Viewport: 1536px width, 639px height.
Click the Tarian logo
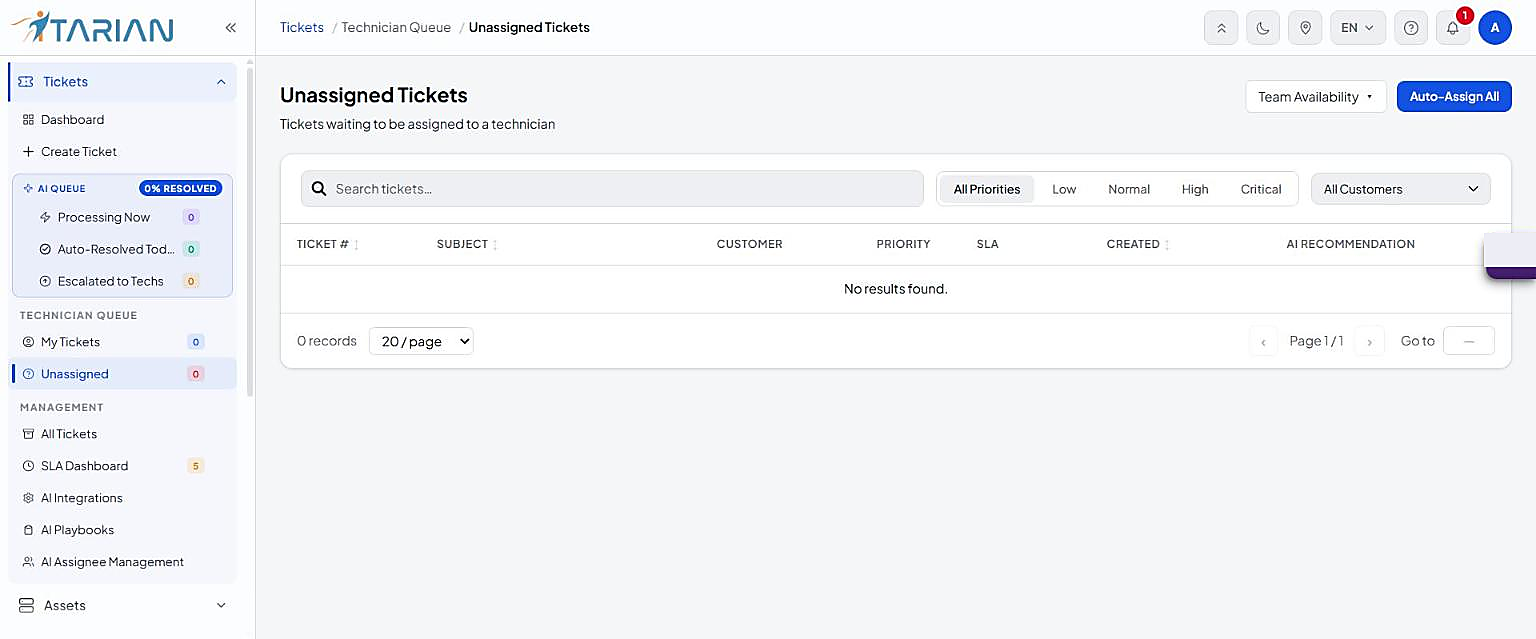(x=92, y=27)
